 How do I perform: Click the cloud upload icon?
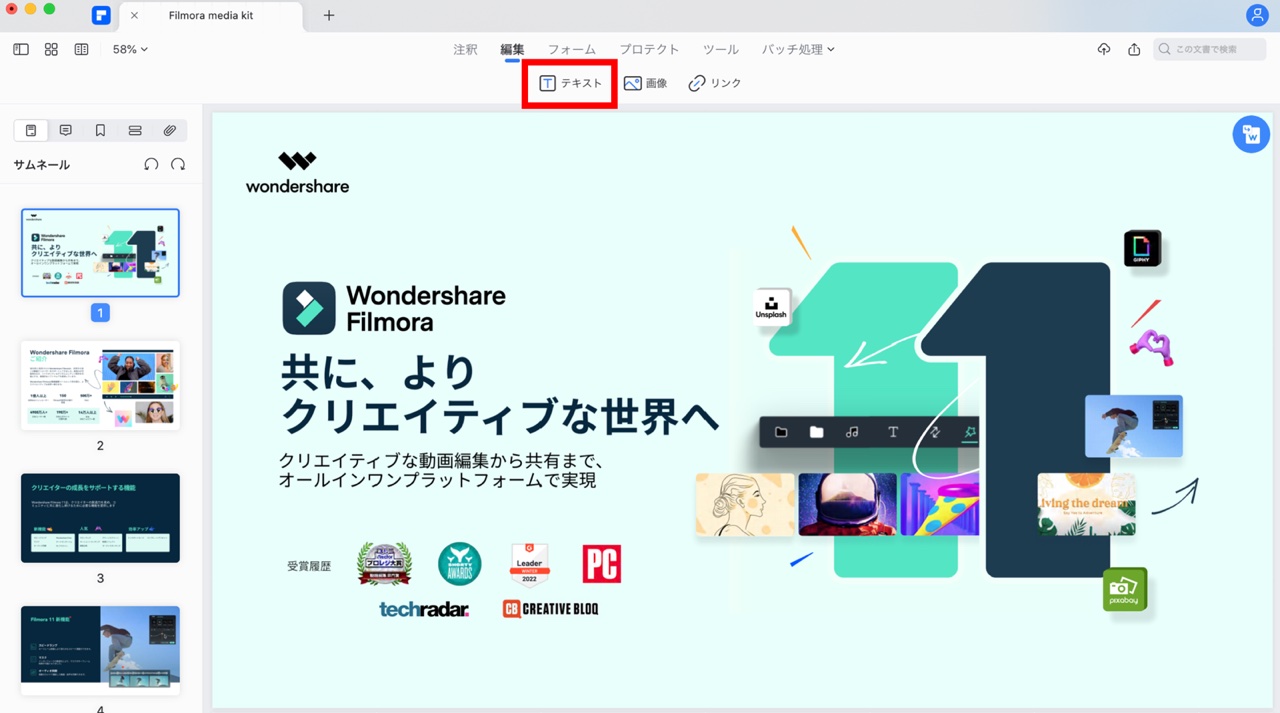(x=1104, y=49)
